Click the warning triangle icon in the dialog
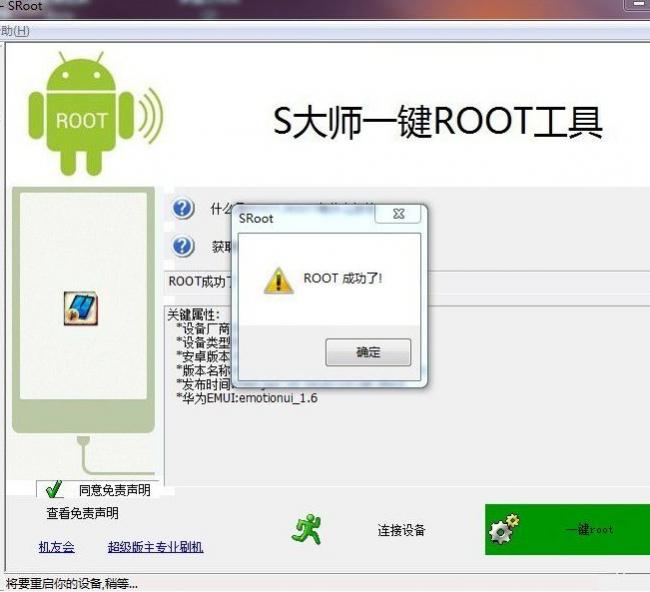The width and height of the screenshot is (650, 592). 279,280
